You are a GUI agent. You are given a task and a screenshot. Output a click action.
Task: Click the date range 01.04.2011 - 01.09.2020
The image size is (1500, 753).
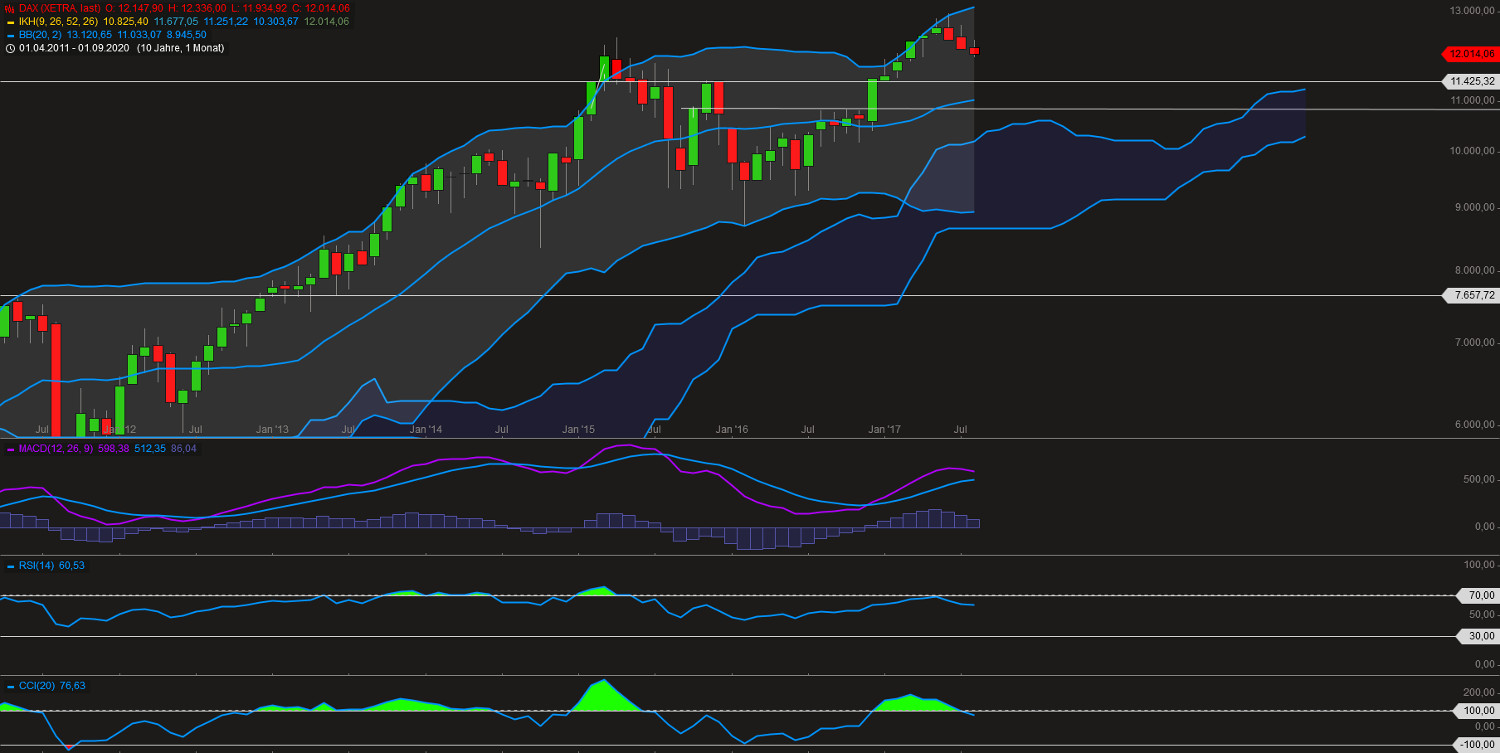(x=74, y=47)
